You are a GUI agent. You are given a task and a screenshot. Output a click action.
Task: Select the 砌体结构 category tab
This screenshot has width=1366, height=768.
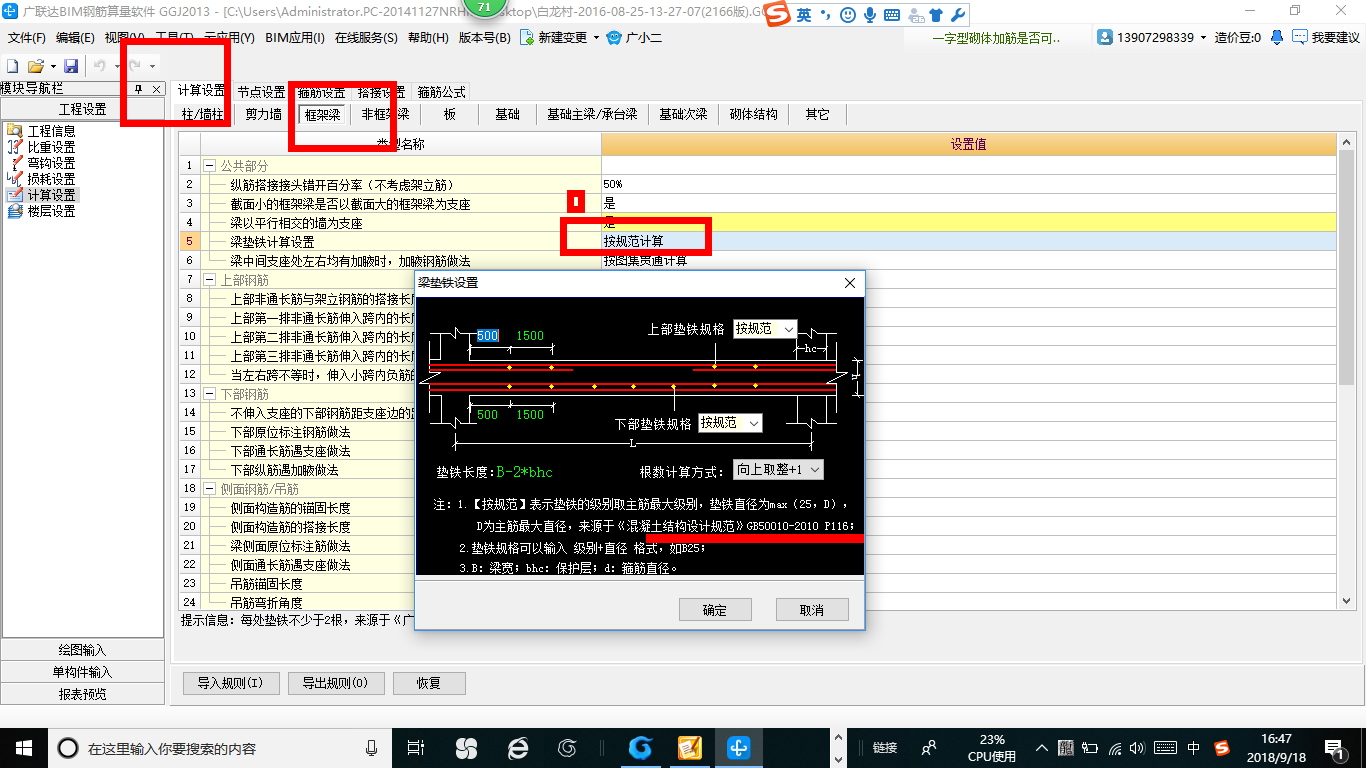point(753,114)
